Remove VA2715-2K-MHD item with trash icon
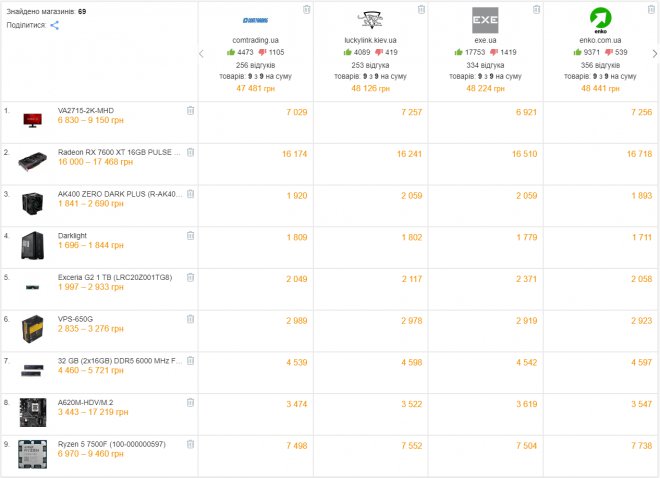This screenshot has height=478, width=660. pyautogui.click(x=190, y=111)
